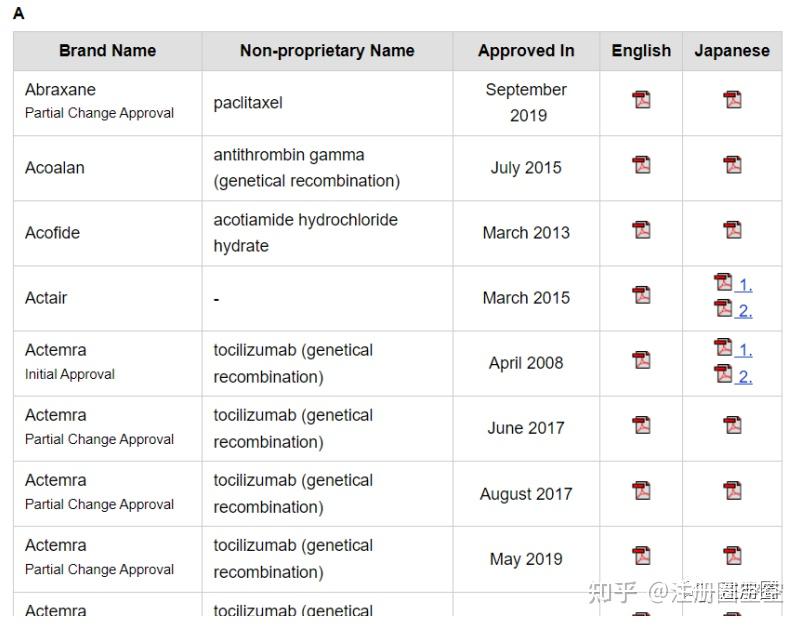Open Actair English PDF icon
Viewport: 804px width, 625px height.
click(x=641, y=295)
